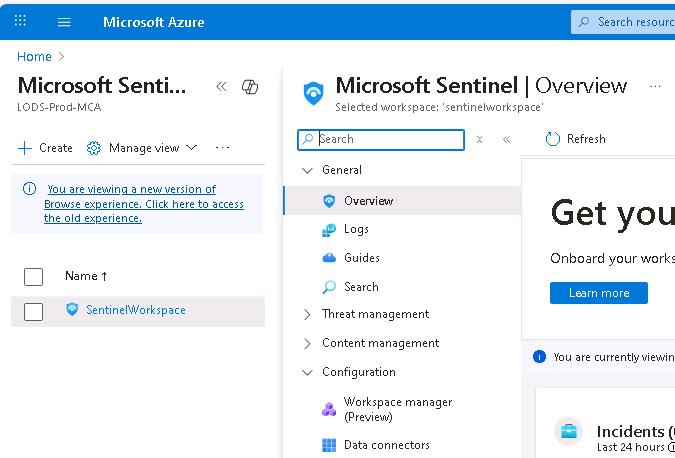The width and height of the screenshot is (675, 458).
Task: Select the SentinelWorkspace row checkbox
Action: 33,311
